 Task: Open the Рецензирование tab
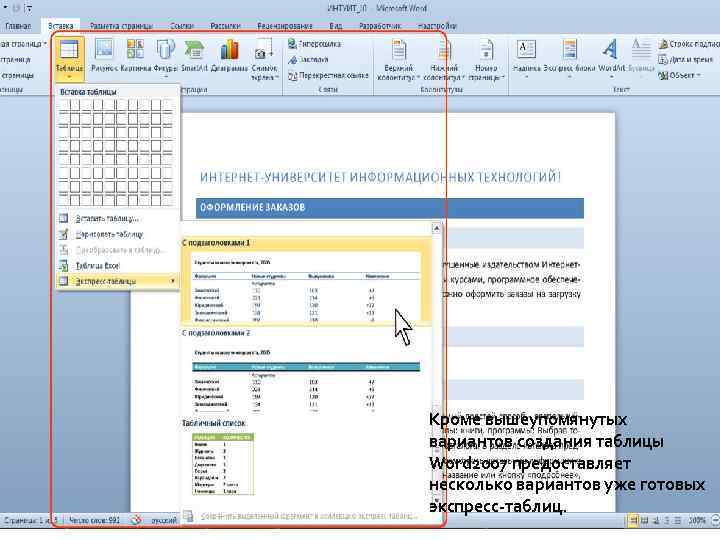285,26
